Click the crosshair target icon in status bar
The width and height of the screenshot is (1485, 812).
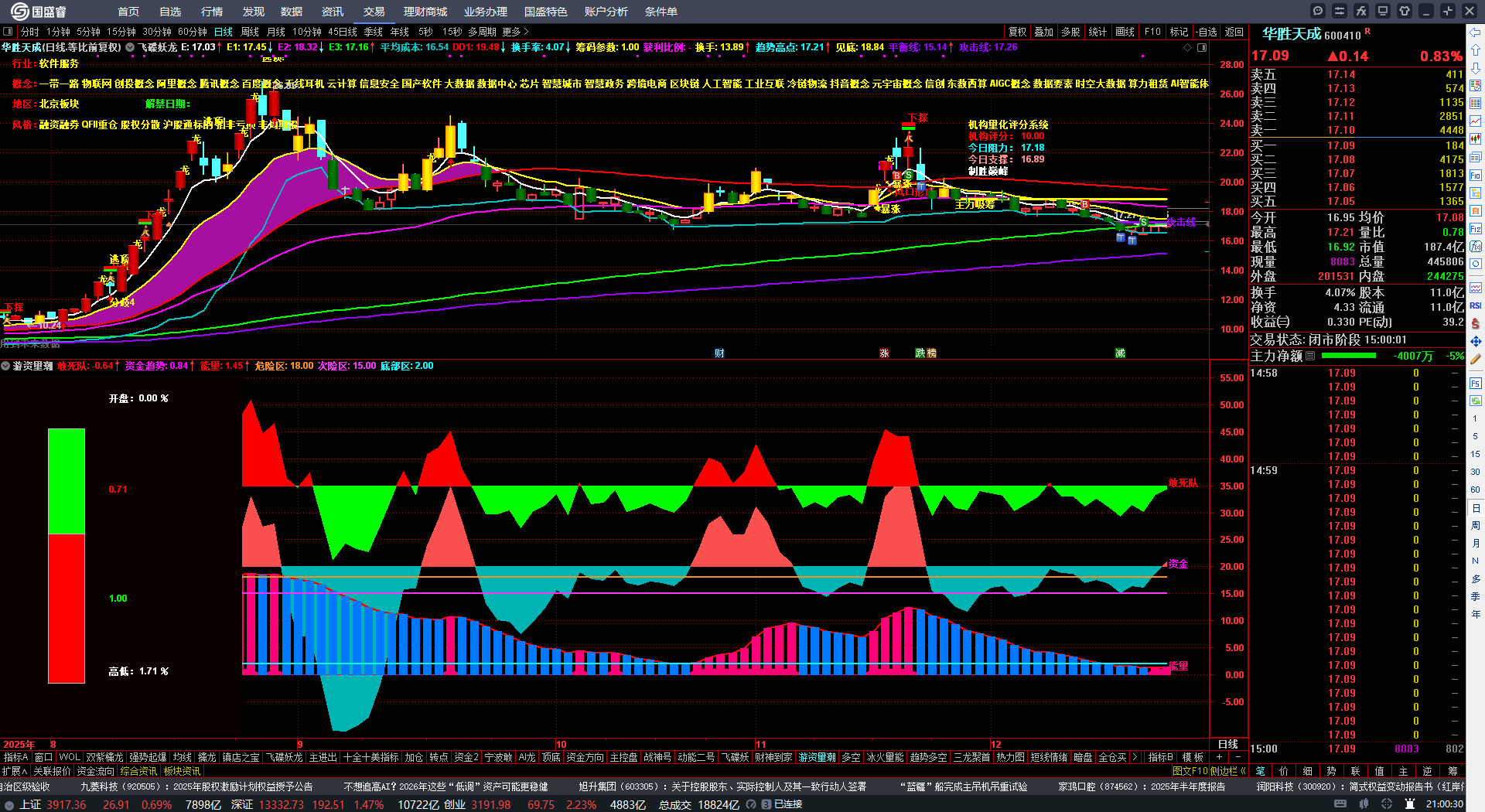point(1388,804)
